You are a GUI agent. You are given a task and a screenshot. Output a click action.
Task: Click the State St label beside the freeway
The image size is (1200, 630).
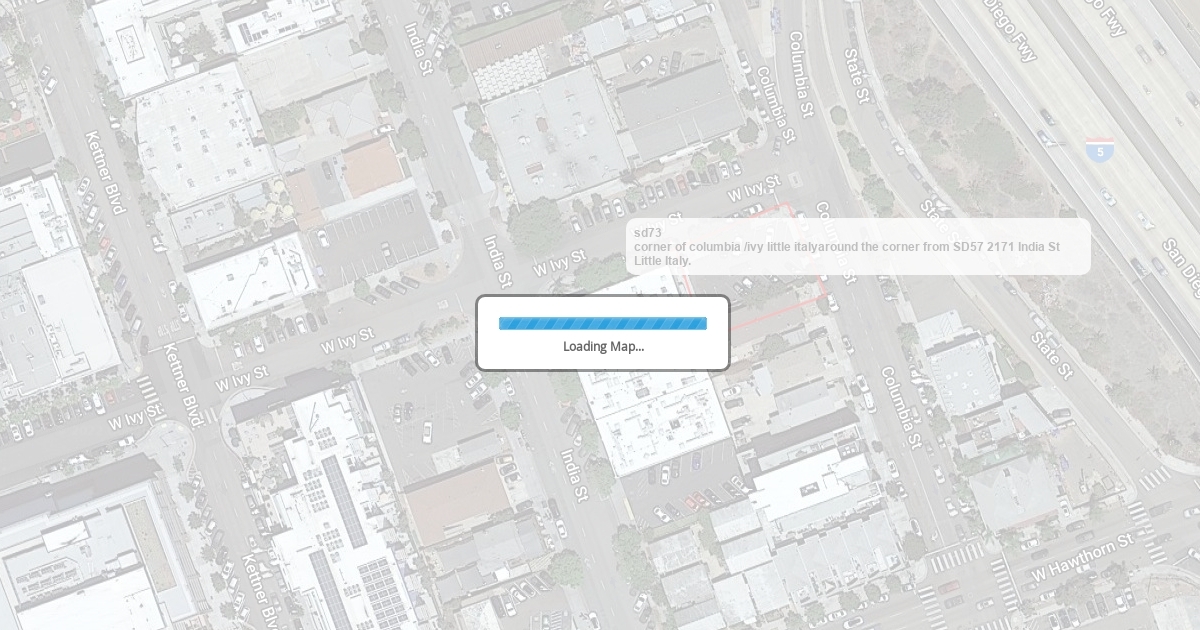1051,353
